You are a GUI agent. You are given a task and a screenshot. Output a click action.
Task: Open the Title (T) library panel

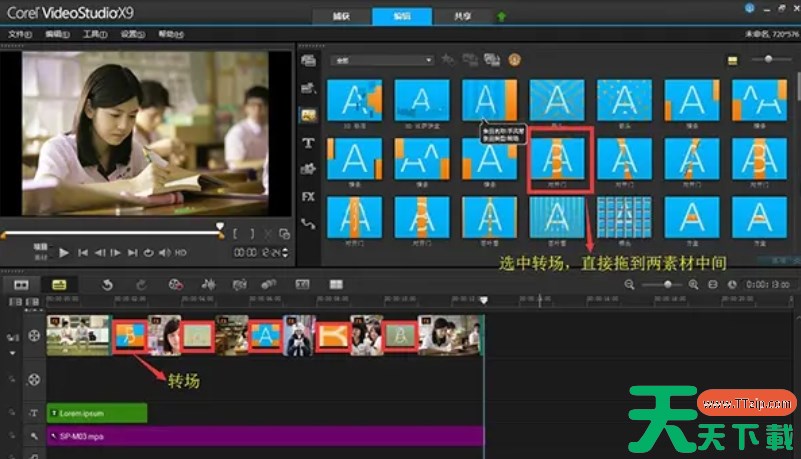[x=308, y=143]
